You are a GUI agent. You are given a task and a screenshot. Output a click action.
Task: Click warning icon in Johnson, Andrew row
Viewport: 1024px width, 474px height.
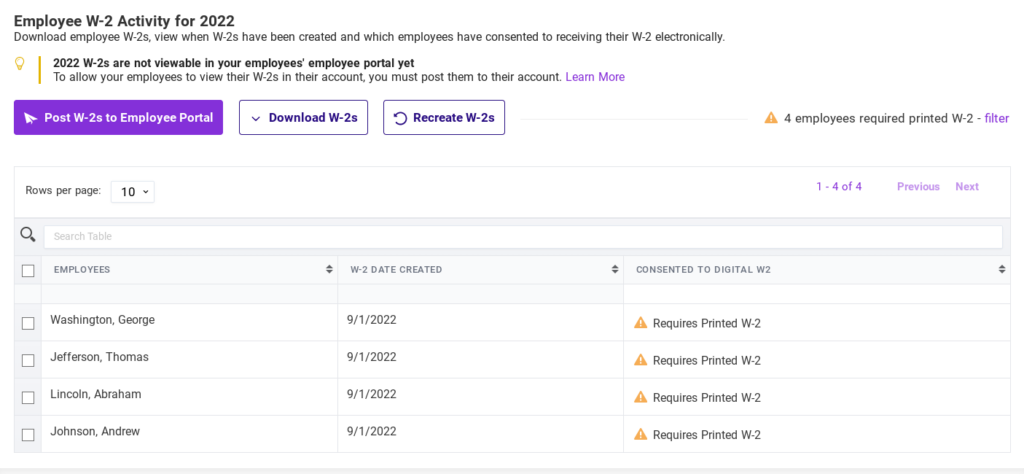coord(641,434)
